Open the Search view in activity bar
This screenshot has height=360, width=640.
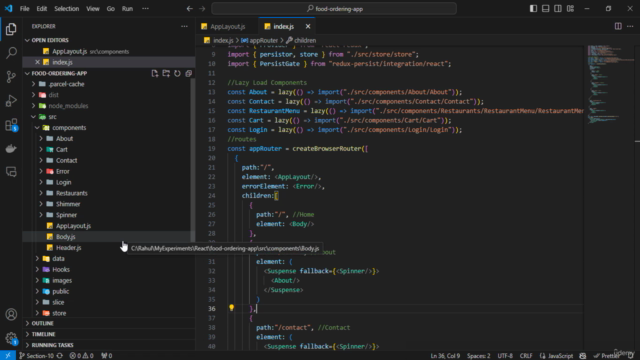point(11,52)
